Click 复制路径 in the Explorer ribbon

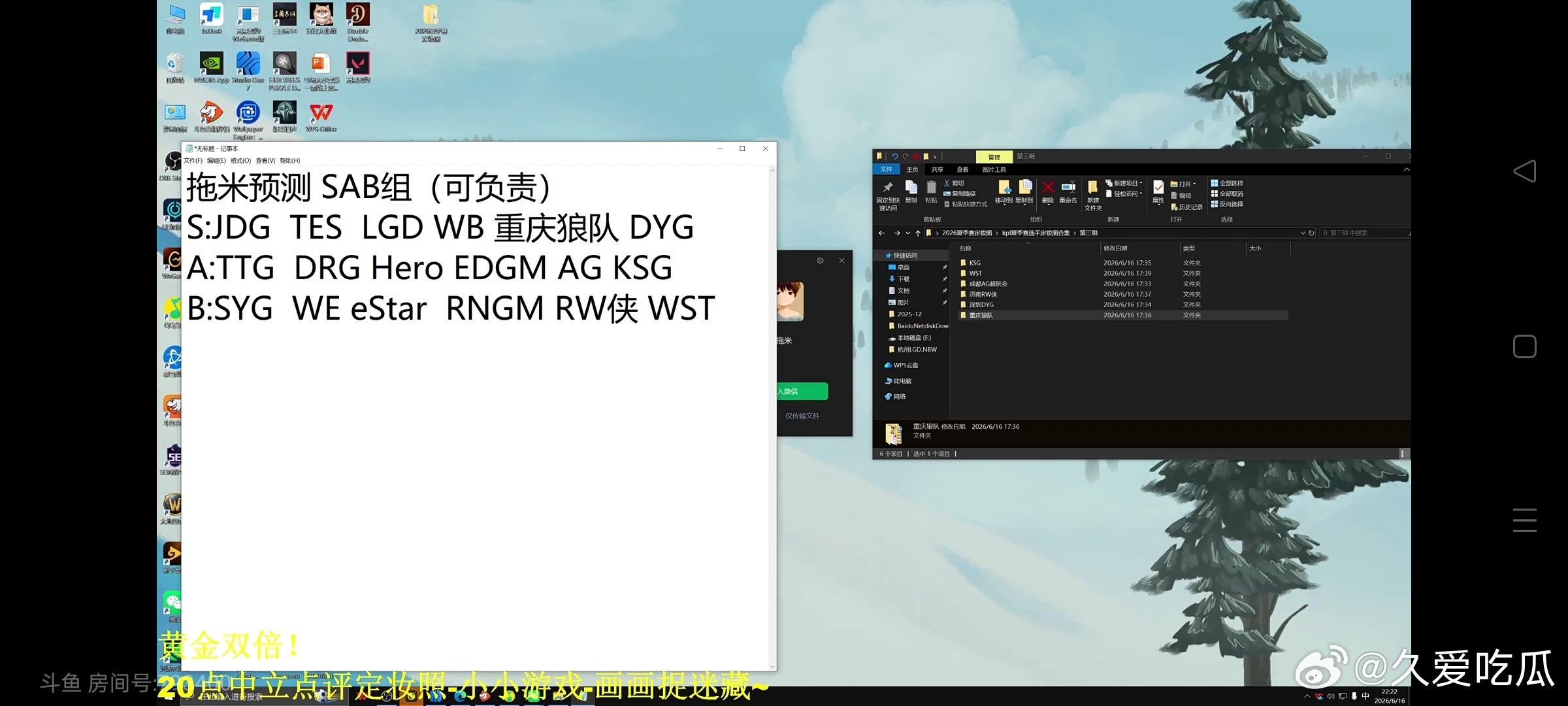click(x=960, y=193)
